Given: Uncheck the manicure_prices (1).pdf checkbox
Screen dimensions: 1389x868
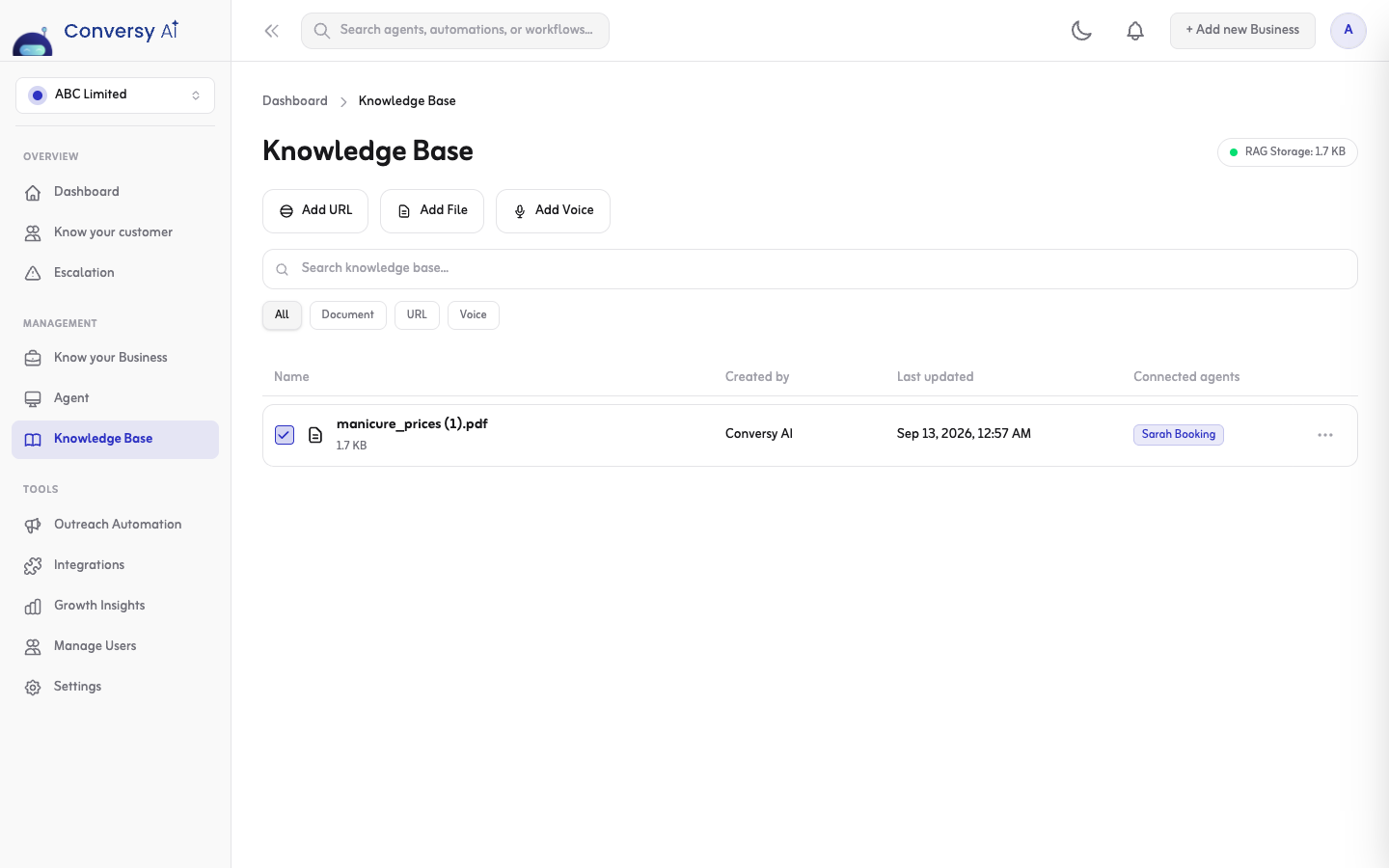Looking at the screenshot, I should click(x=285, y=435).
